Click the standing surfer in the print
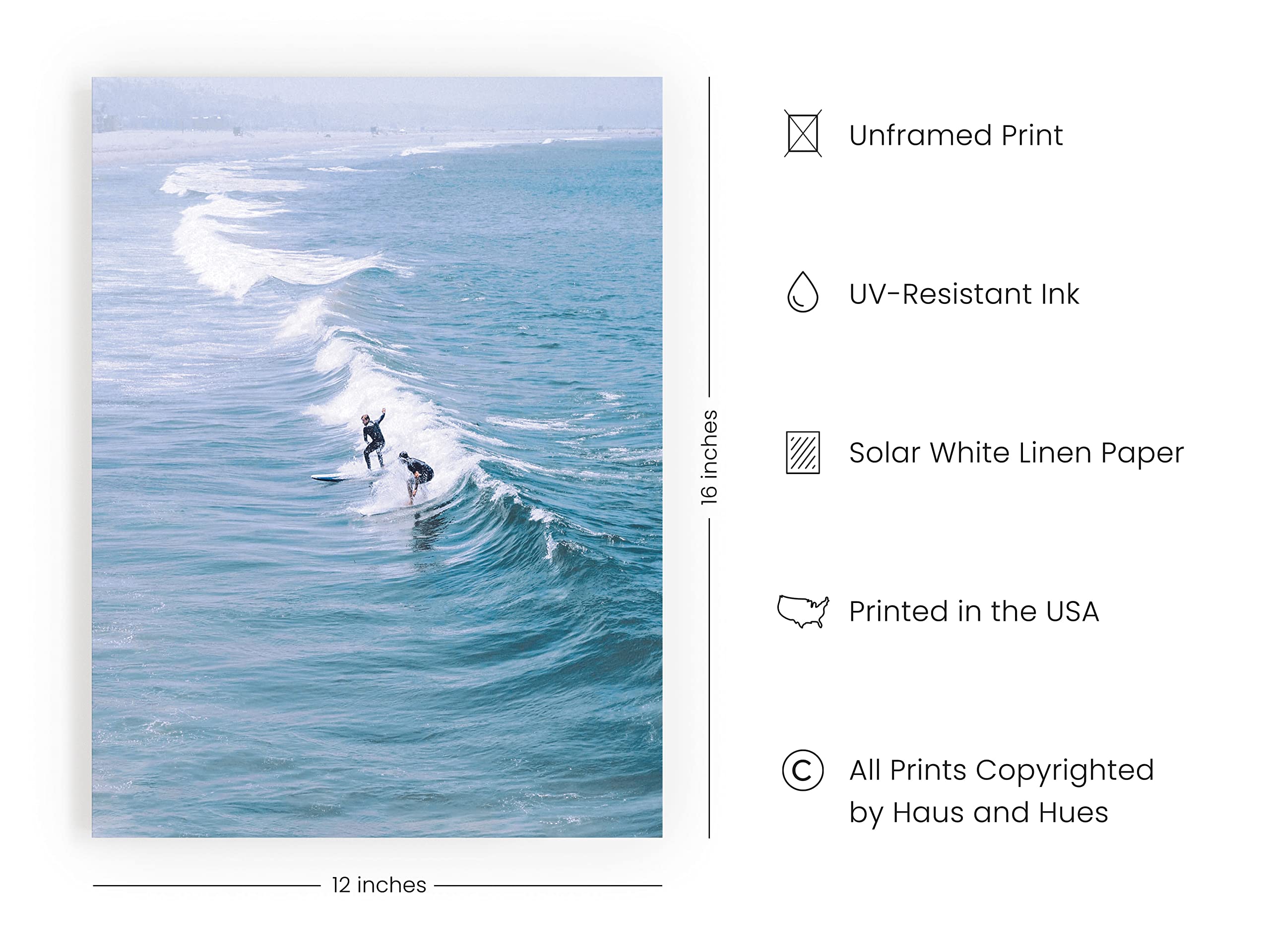The image size is (1270, 952). (x=374, y=440)
